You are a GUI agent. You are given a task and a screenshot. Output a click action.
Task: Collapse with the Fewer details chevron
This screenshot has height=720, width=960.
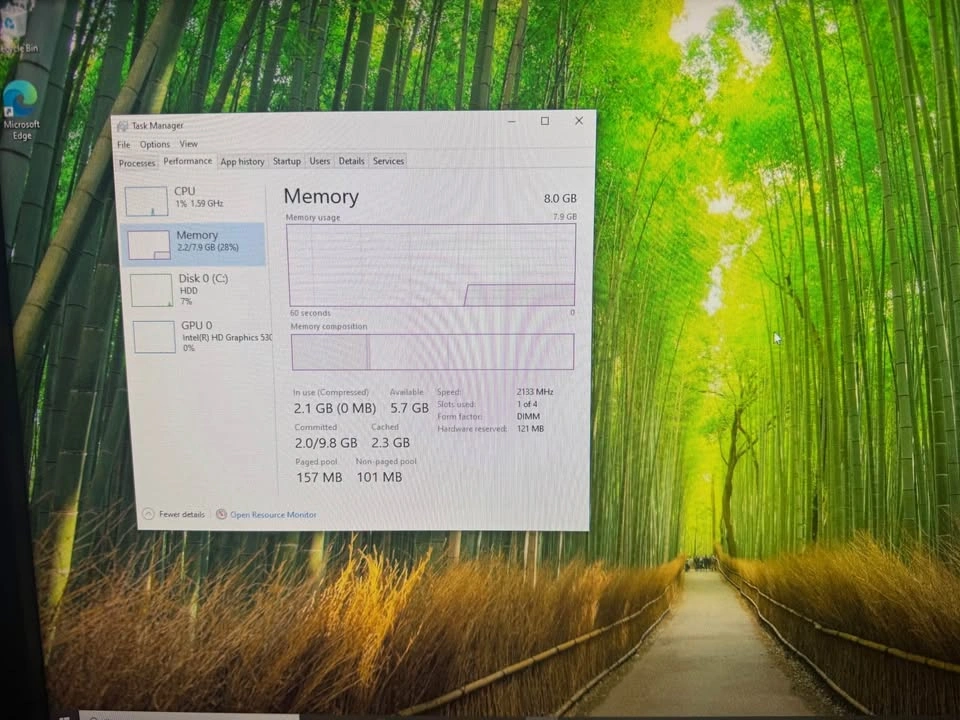click(149, 514)
